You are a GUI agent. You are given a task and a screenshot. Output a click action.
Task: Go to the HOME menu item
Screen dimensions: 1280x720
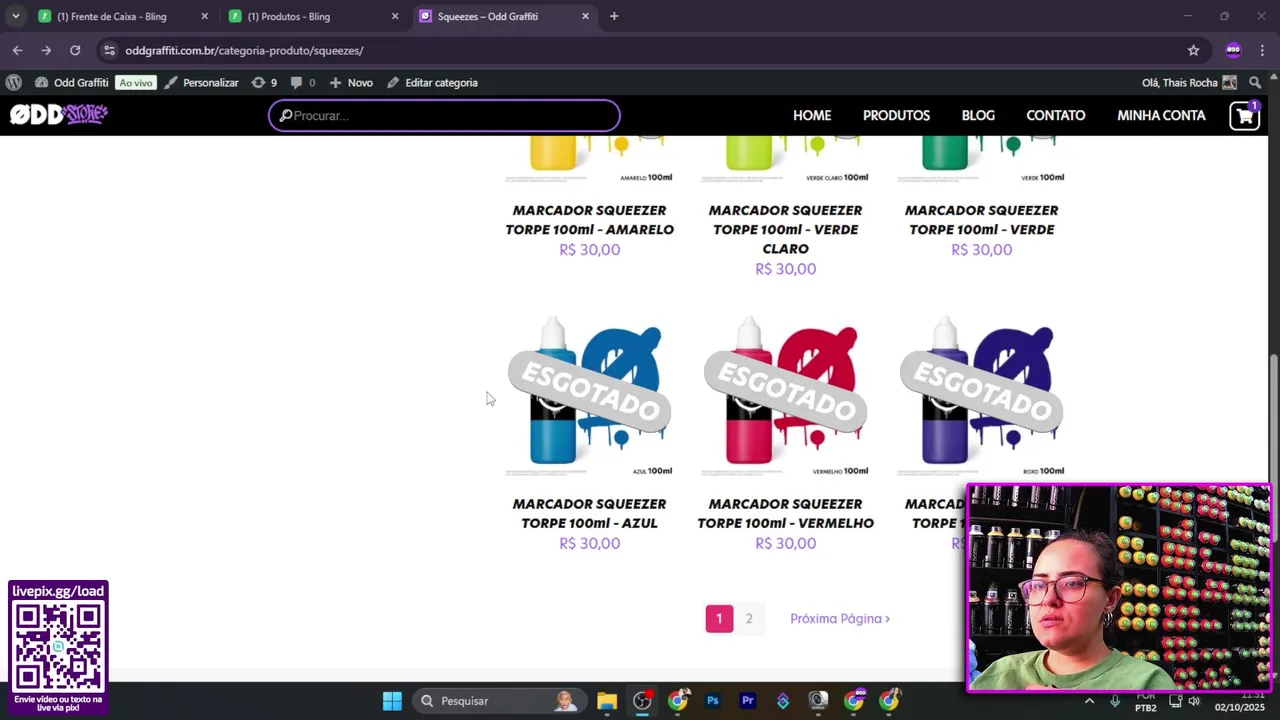coord(812,116)
